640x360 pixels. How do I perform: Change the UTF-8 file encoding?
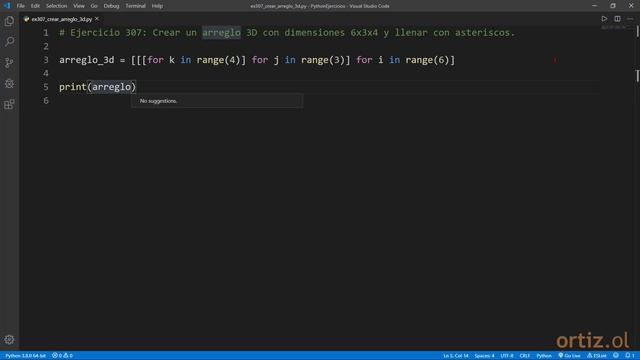[507, 356]
